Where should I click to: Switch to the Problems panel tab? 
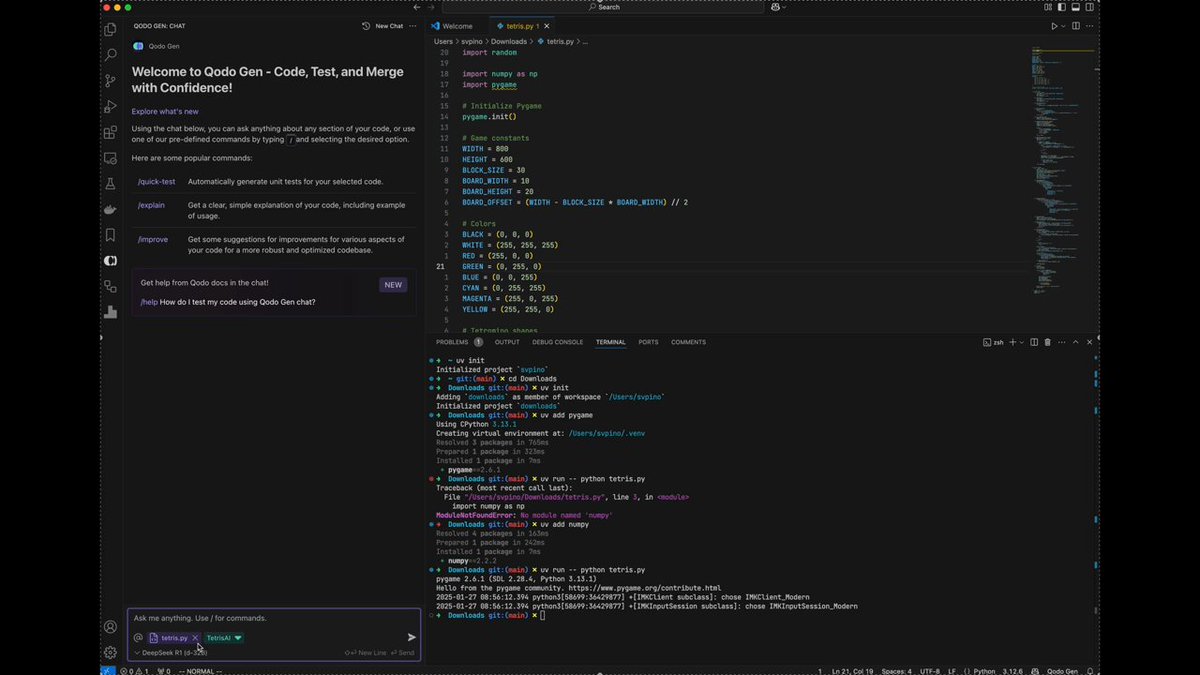point(459,342)
